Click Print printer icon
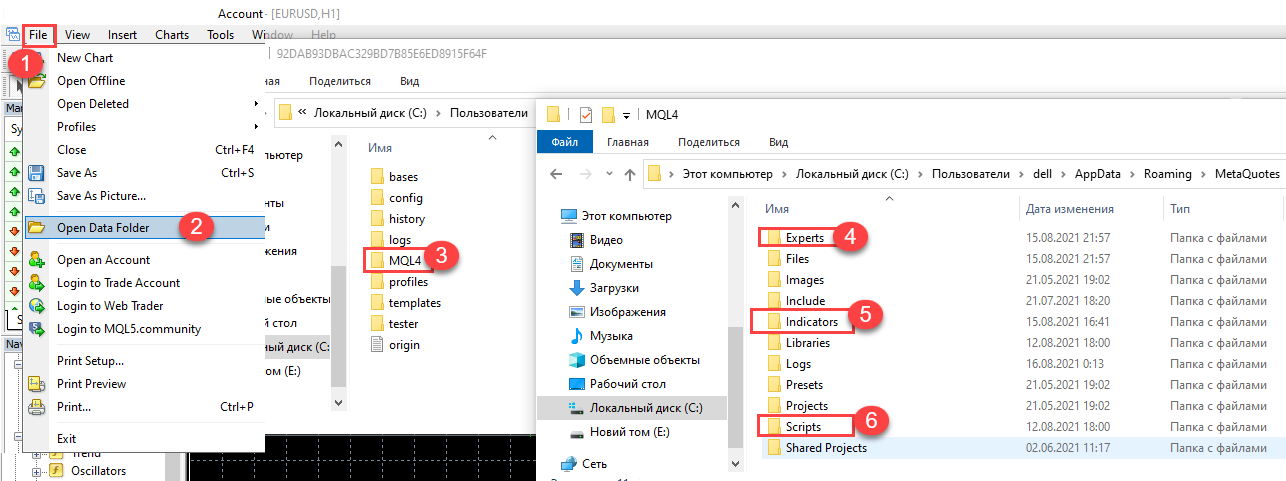This screenshot has height=481, width=1286. (x=37, y=407)
